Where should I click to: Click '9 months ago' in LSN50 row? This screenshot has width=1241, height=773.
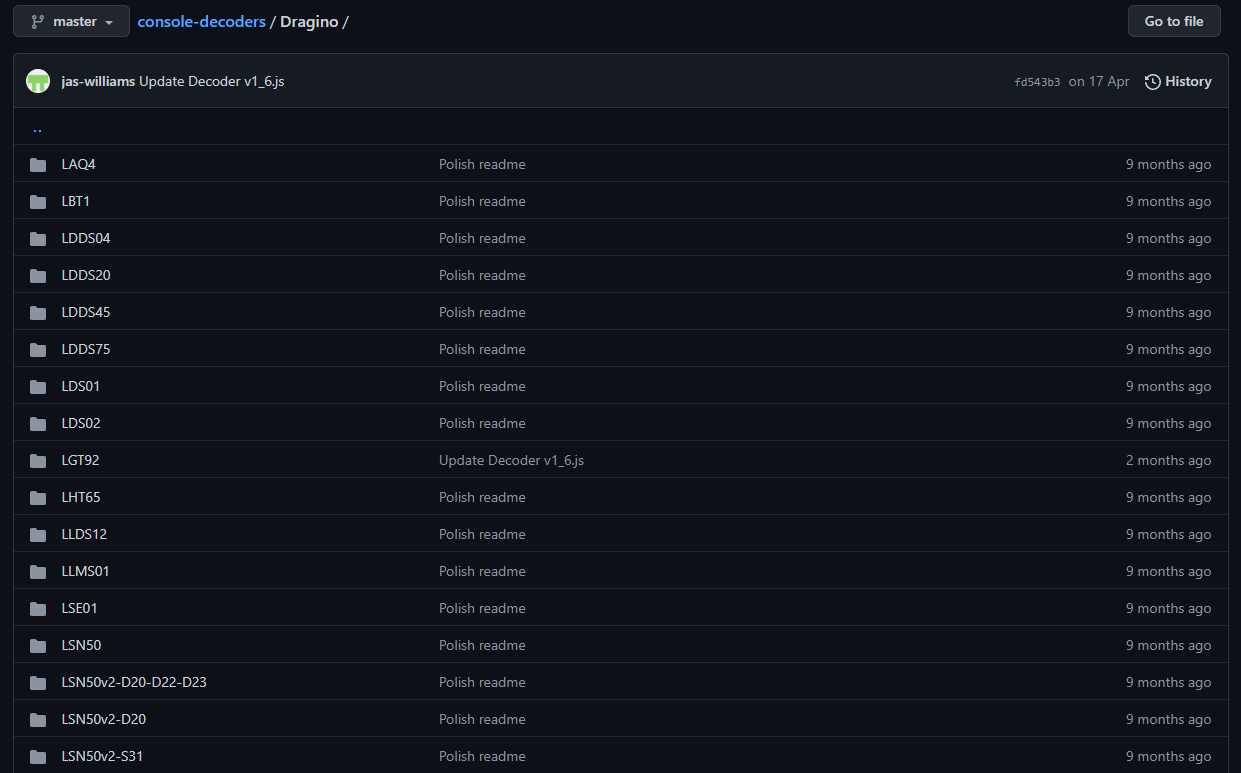pos(1168,645)
